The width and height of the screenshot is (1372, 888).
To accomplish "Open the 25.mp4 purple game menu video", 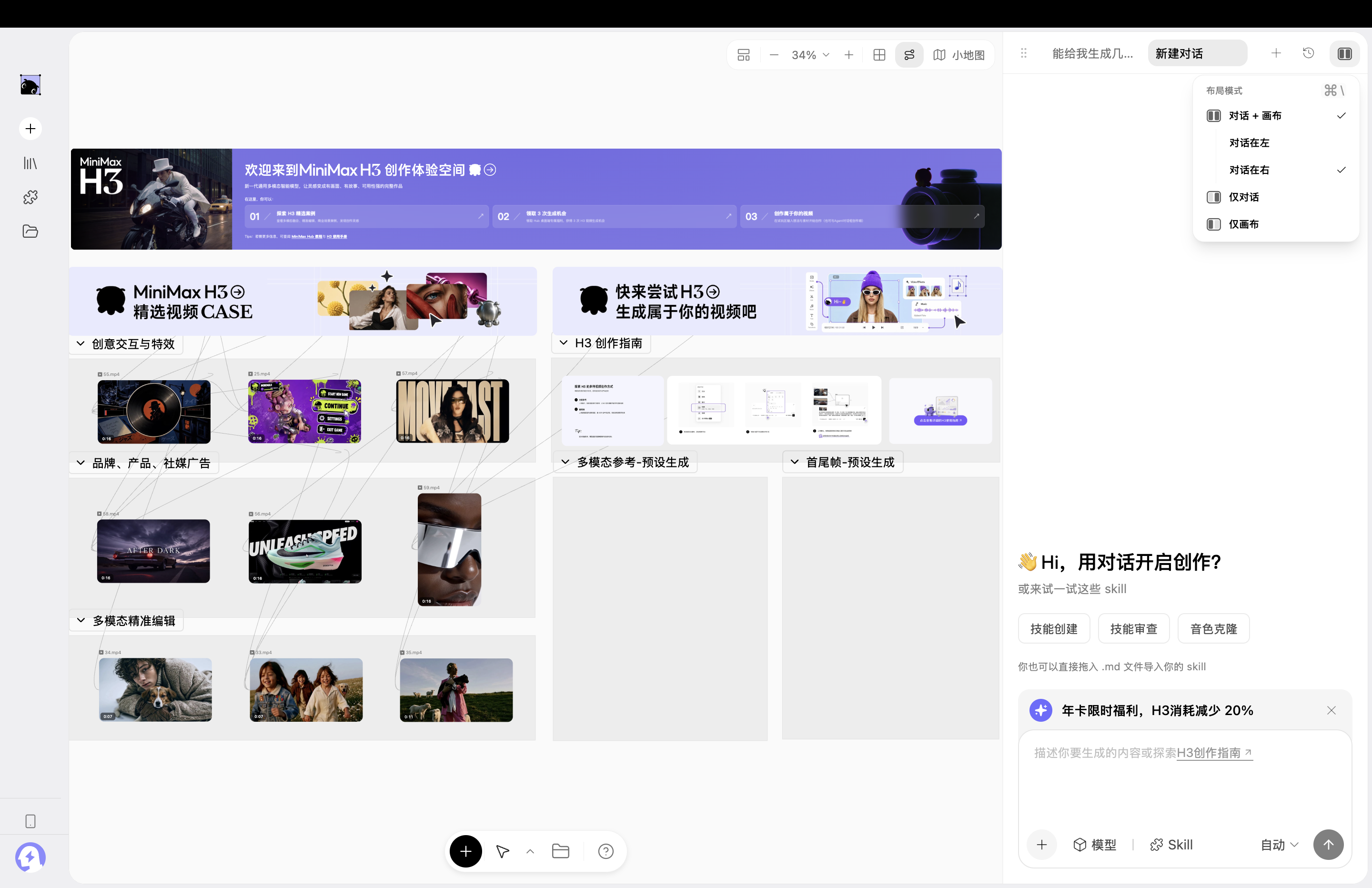I will [x=304, y=411].
